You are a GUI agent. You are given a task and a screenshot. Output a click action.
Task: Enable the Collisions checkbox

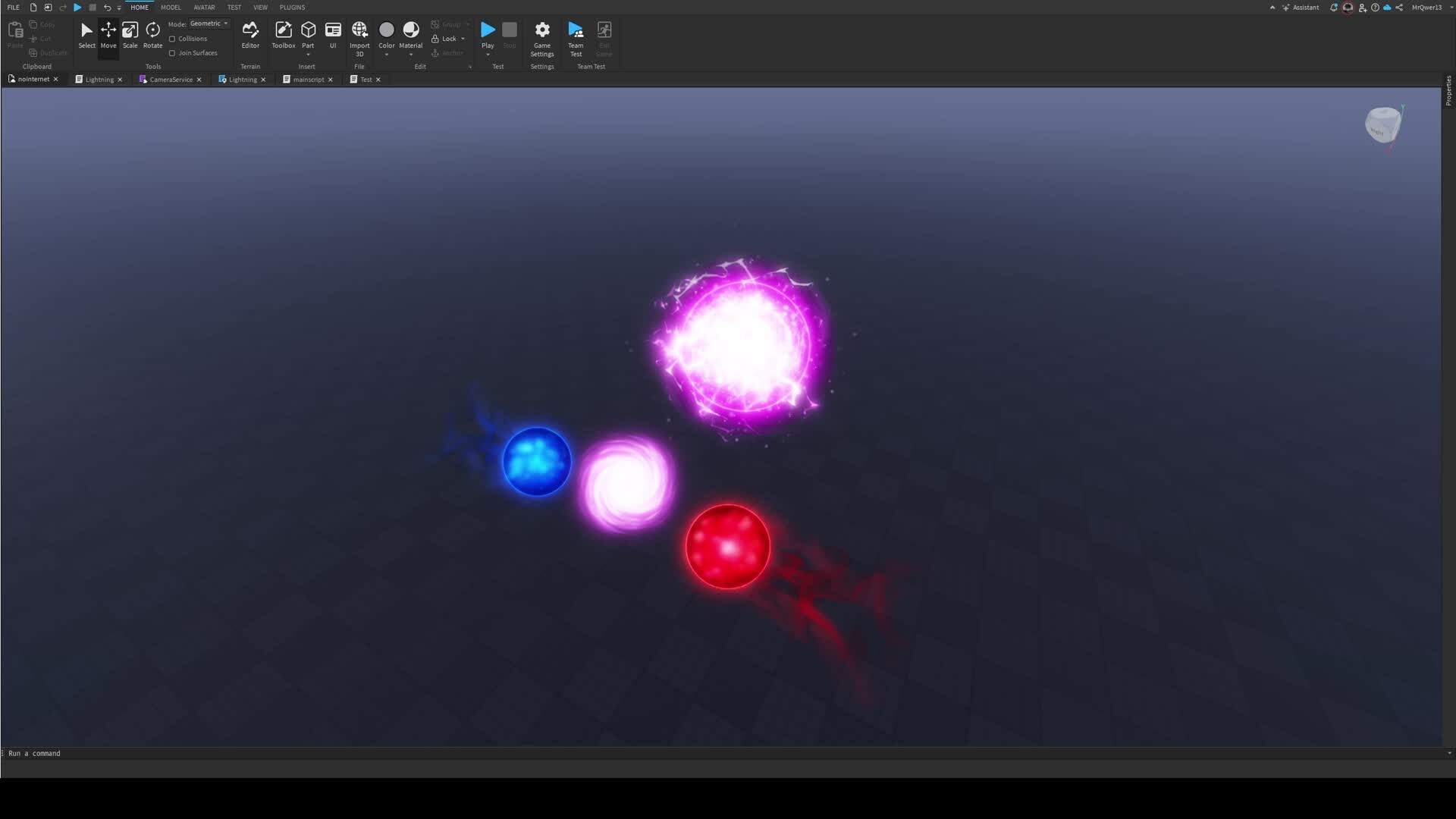click(x=172, y=39)
